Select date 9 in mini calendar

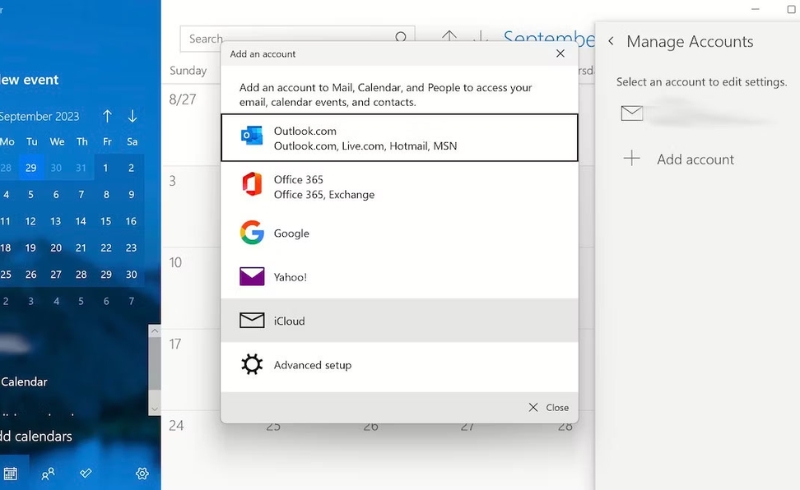click(132, 194)
